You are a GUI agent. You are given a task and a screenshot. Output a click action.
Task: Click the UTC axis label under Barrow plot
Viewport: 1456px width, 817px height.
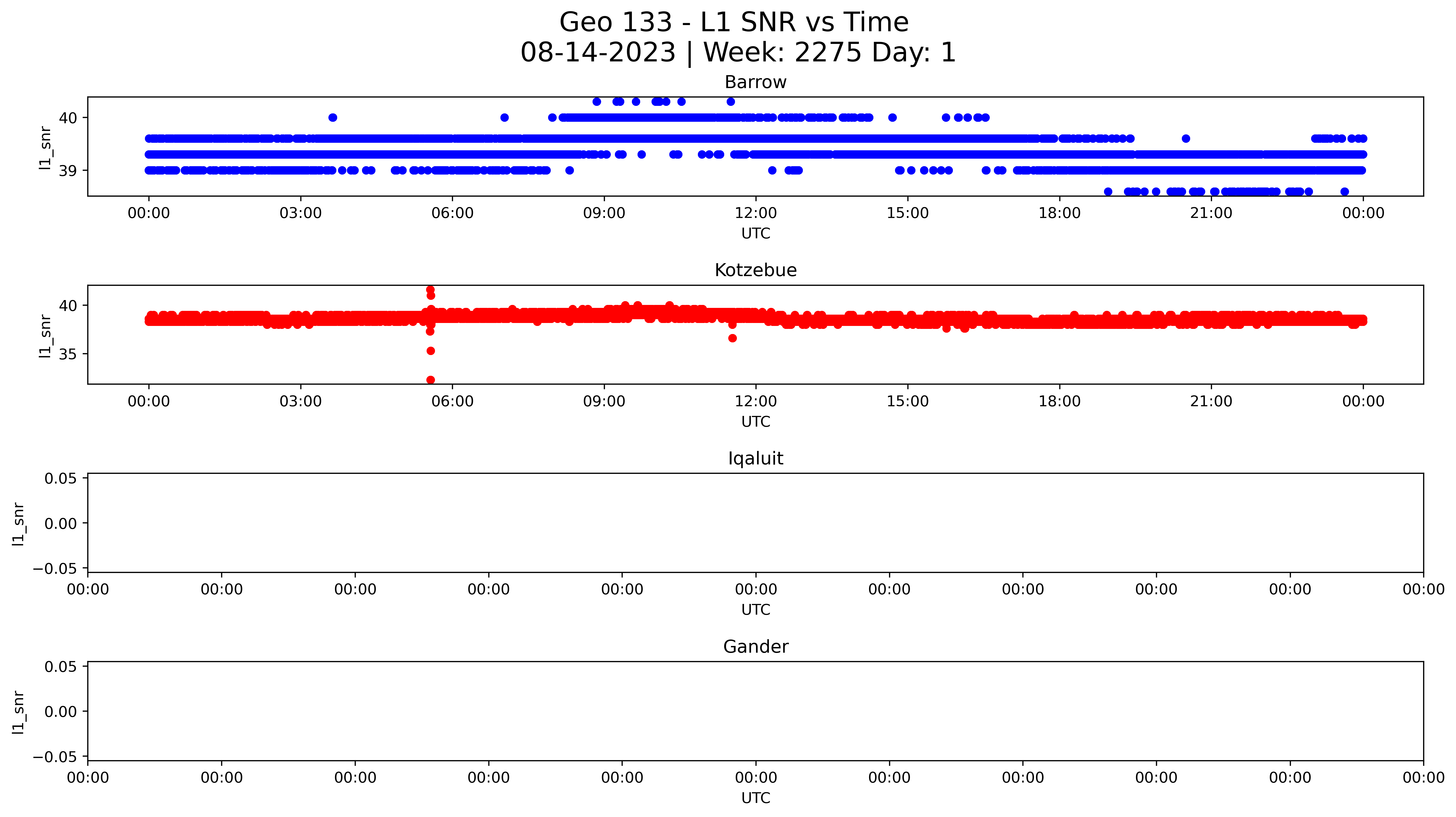(x=756, y=234)
